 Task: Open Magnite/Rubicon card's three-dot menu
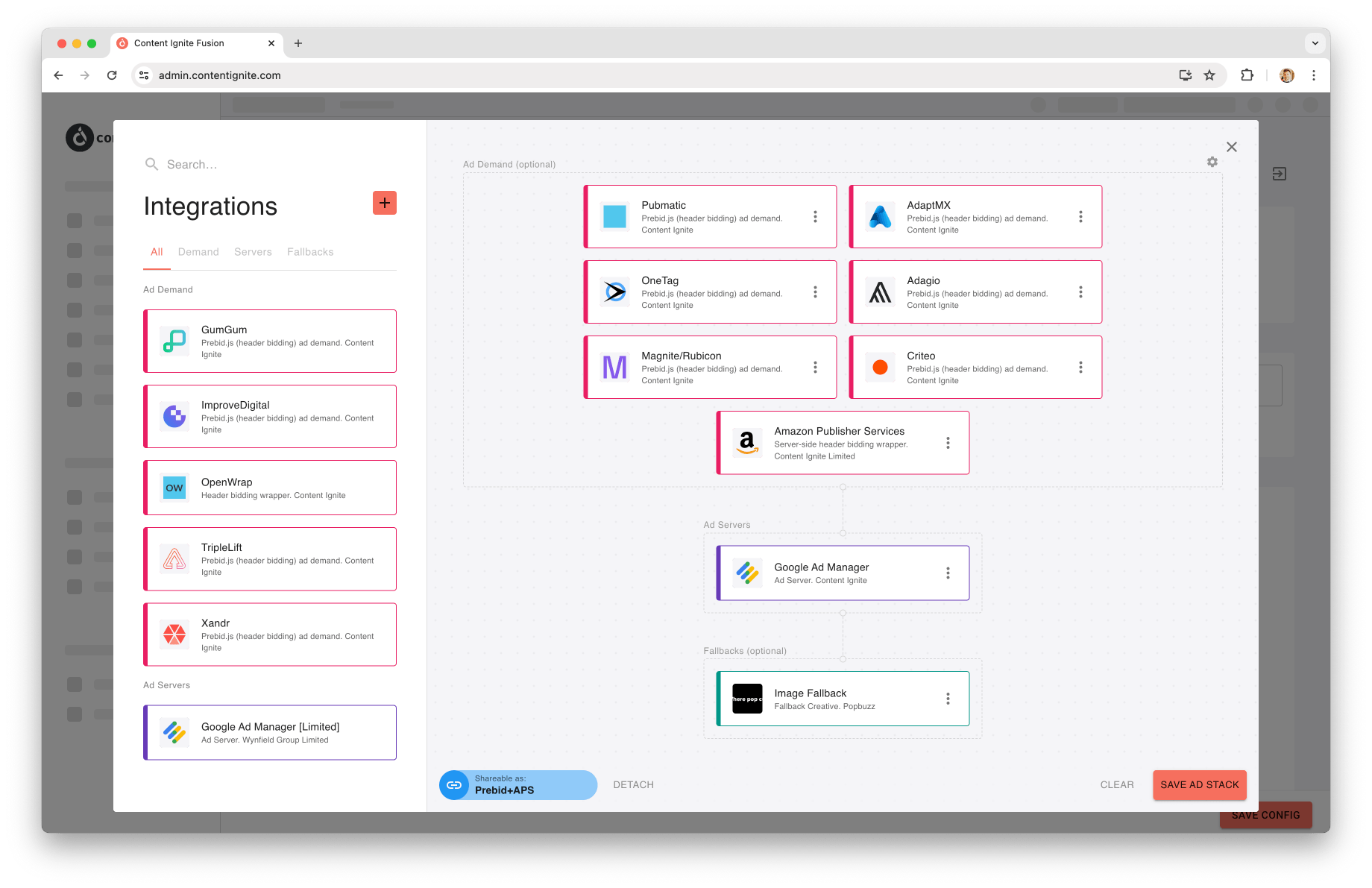815,367
